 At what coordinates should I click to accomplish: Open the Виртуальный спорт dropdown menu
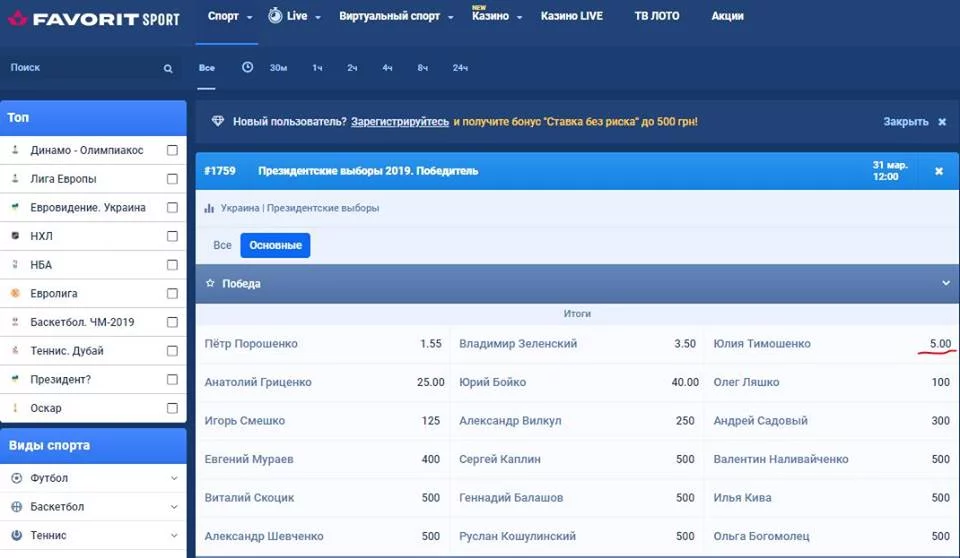tap(396, 17)
